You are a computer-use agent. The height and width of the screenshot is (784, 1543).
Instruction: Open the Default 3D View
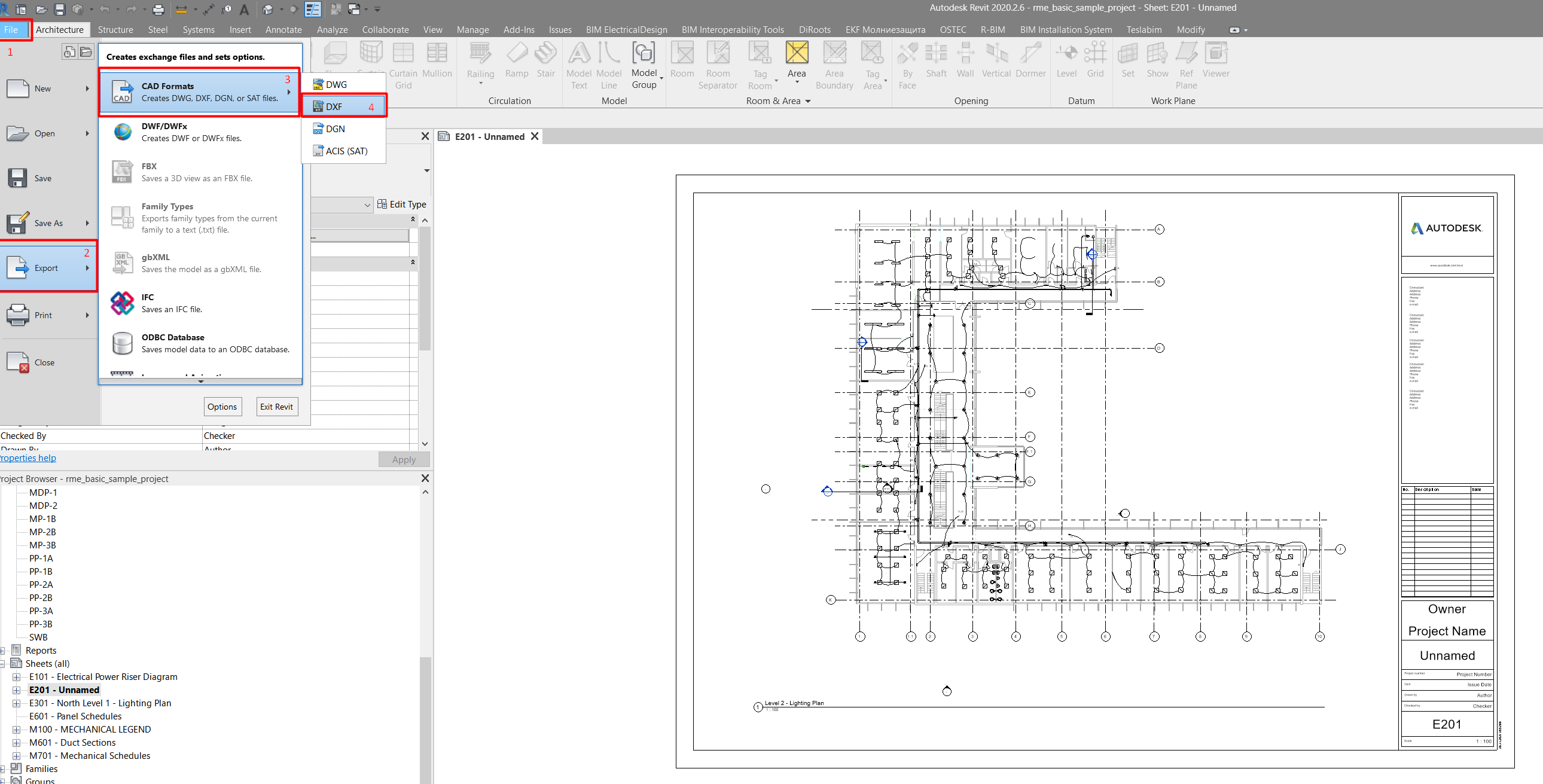pos(268,10)
